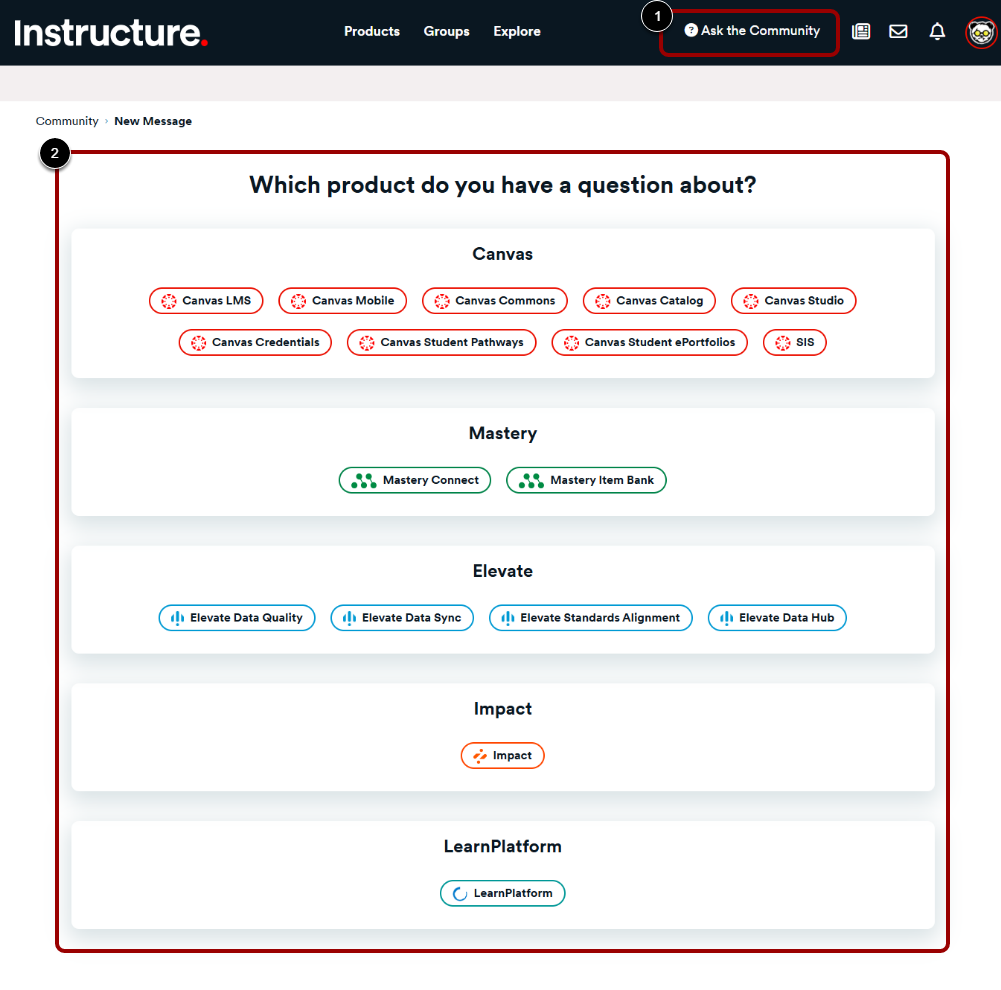Choose Elevate Standards Alignment
This screenshot has height=990, width=1001.
590,617
